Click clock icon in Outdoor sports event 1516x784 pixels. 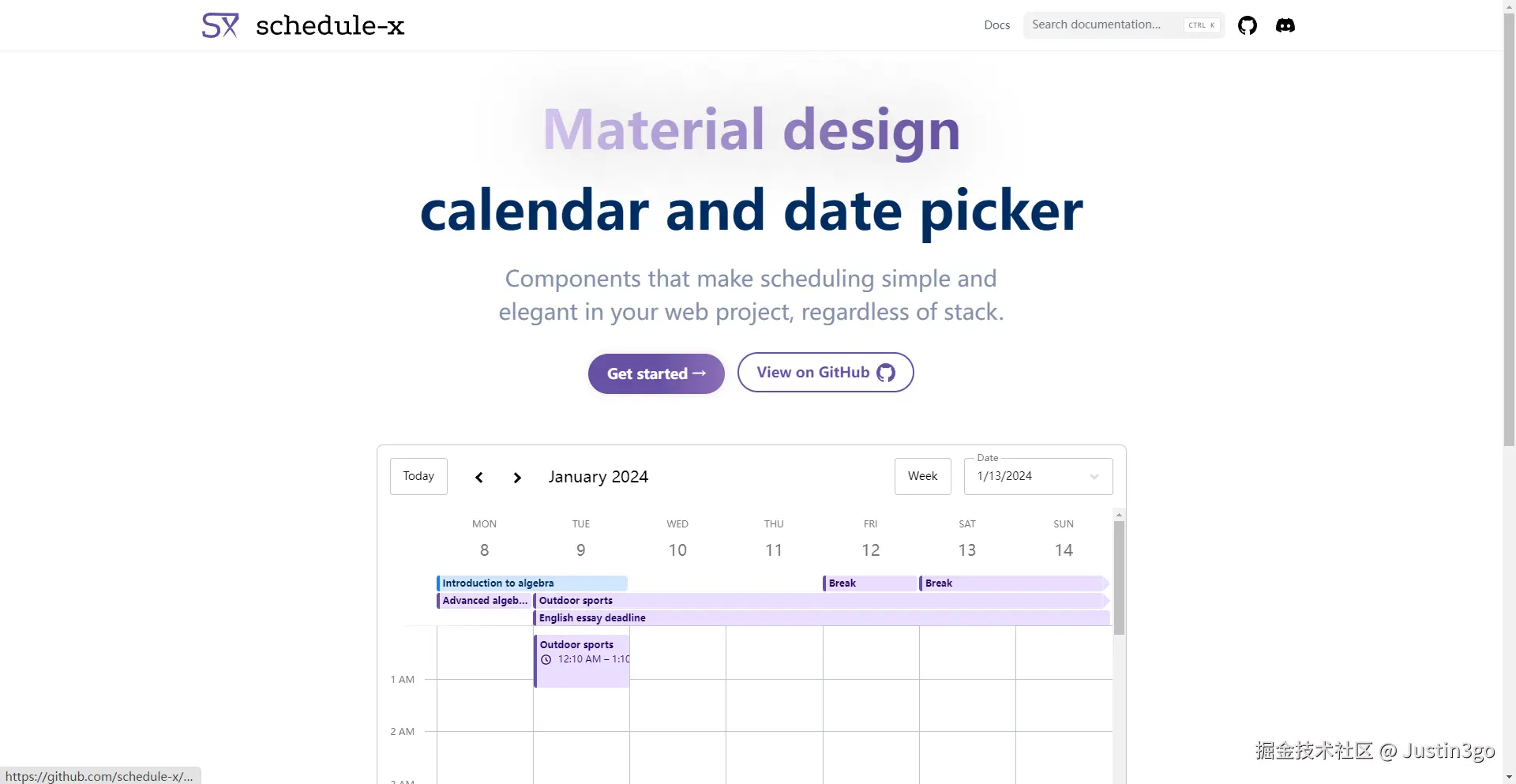(x=546, y=660)
